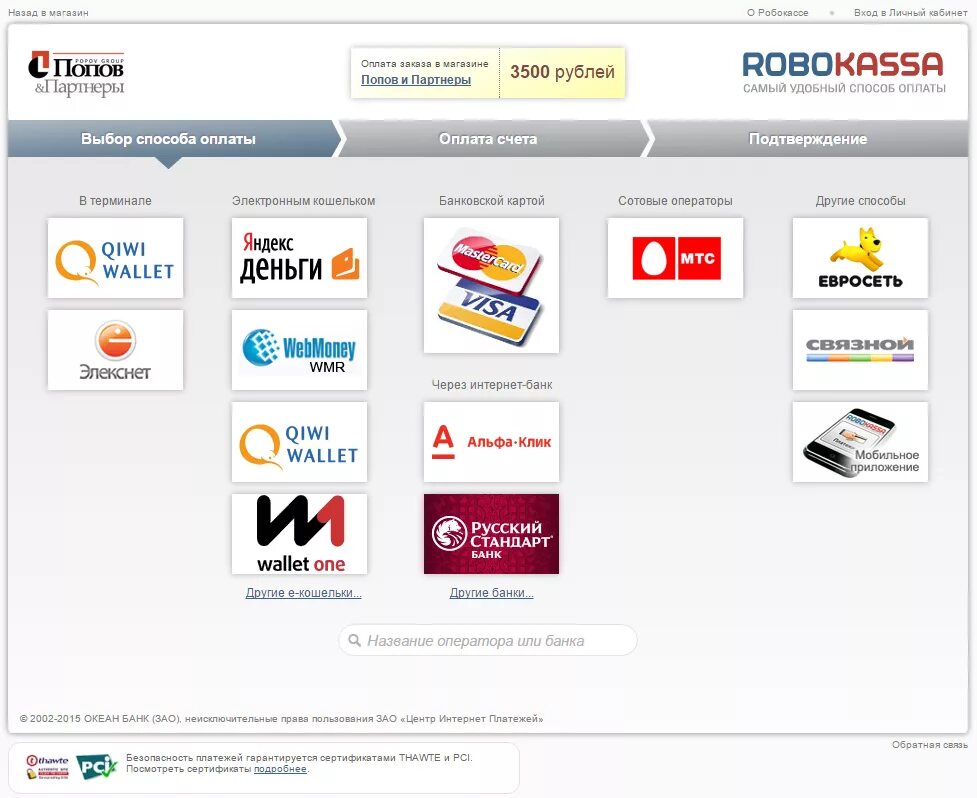Click the thawte certificate badge
Image resolution: width=977 pixels, height=798 pixels.
click(47, 767)
